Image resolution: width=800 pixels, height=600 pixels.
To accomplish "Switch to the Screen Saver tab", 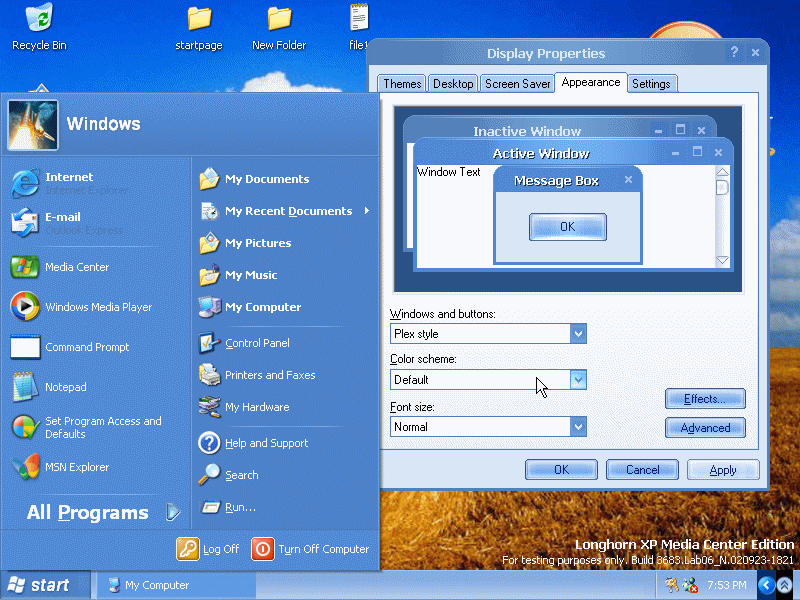I will coord(517,84).
